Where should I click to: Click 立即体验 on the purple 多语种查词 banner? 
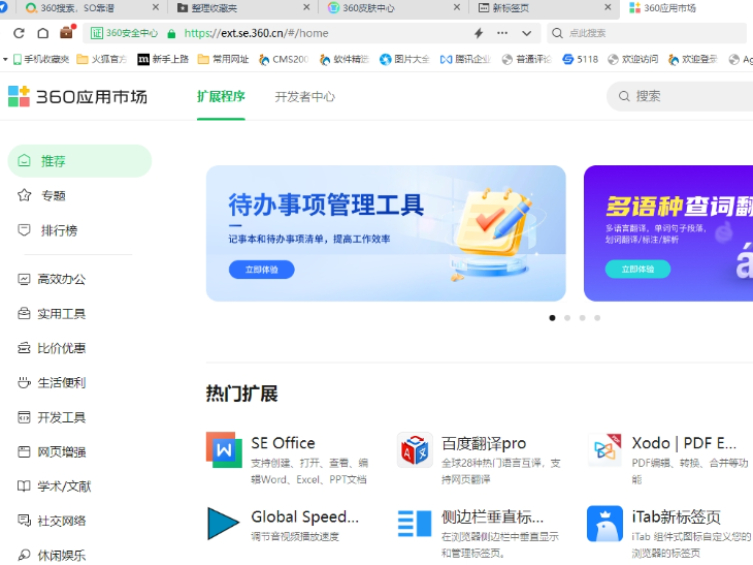click(x=638, y=269)
